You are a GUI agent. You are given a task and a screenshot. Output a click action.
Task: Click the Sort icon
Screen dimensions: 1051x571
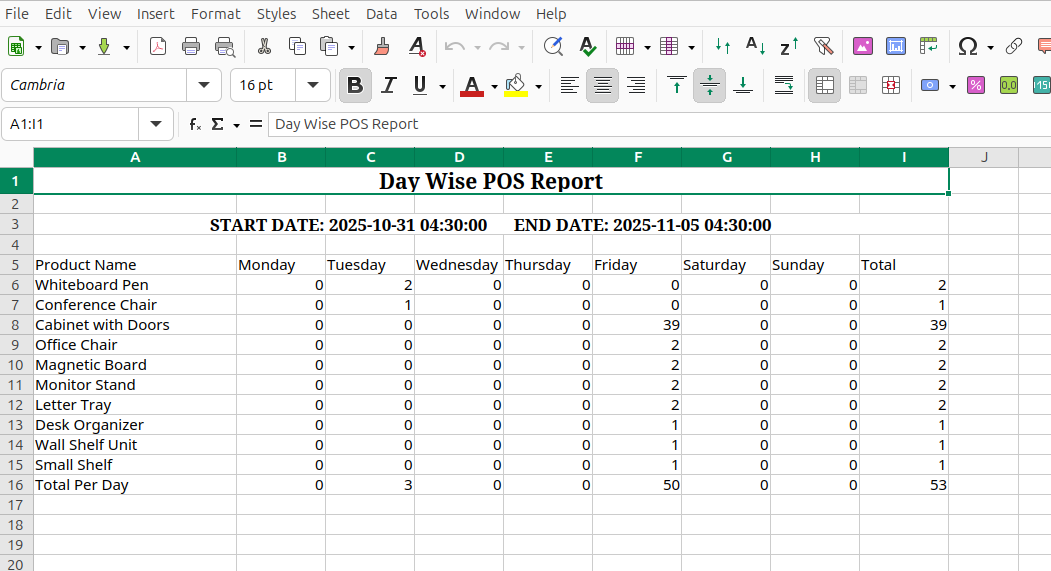723,47
